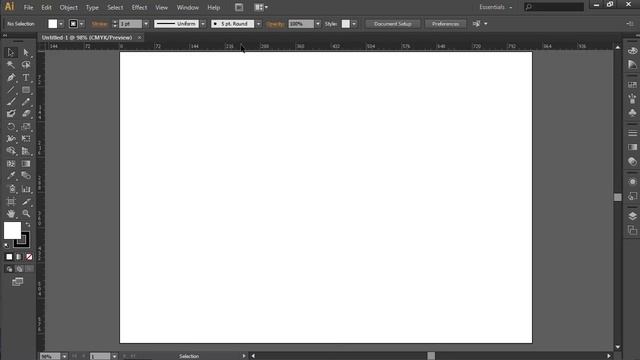This screenshot has width=640, height=360.
Task: Open the Edit menu
Action: coord(46,7)
